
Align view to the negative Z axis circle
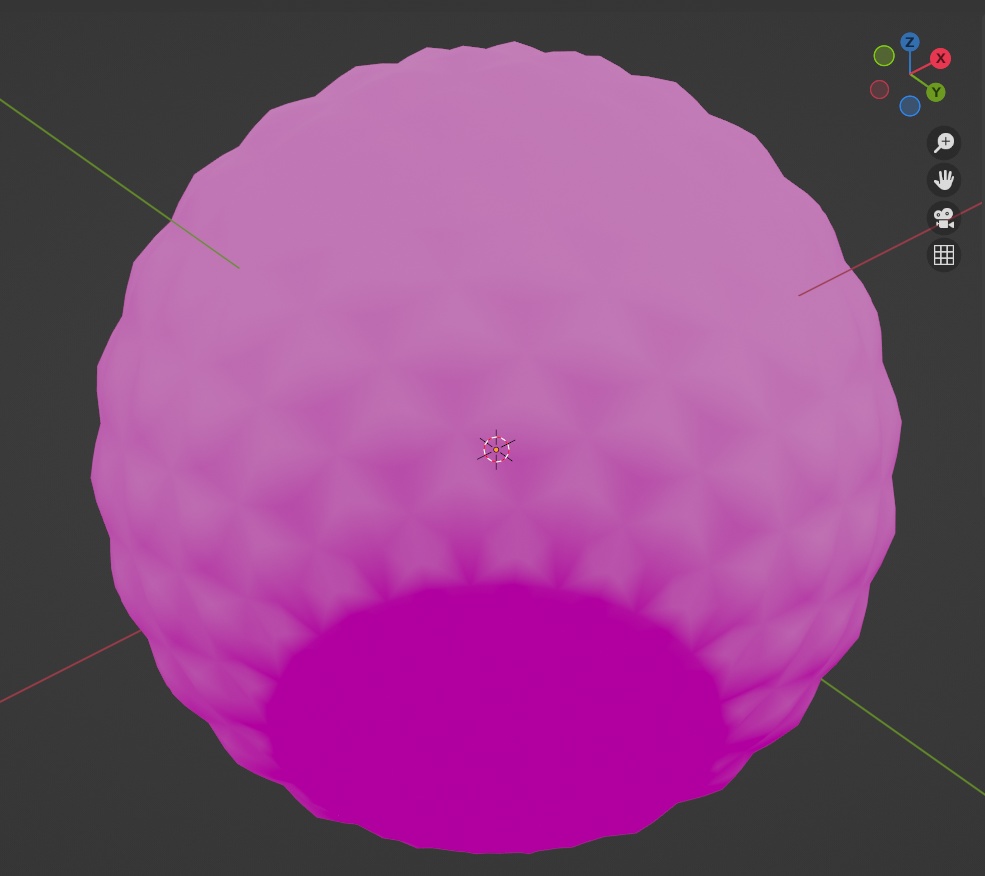point(910,106)
